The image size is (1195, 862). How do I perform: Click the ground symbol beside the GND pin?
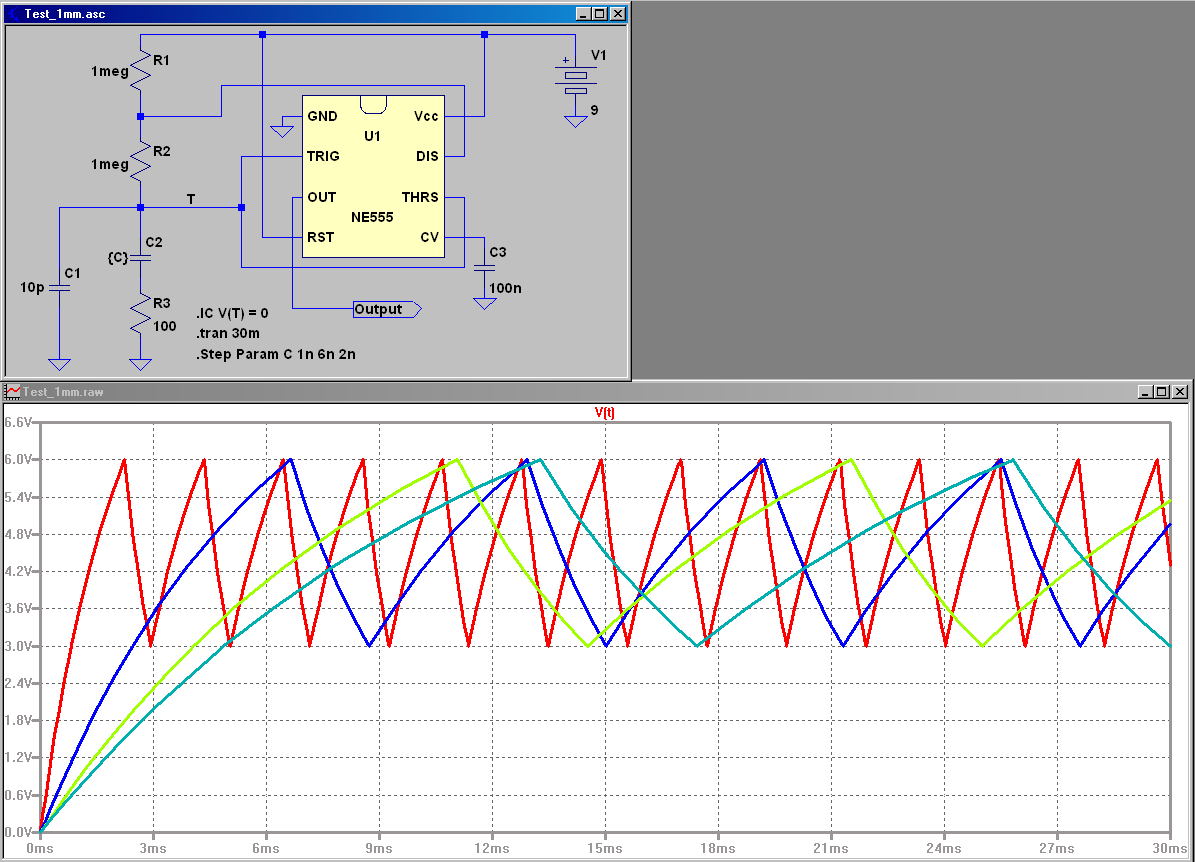[282, 131]
